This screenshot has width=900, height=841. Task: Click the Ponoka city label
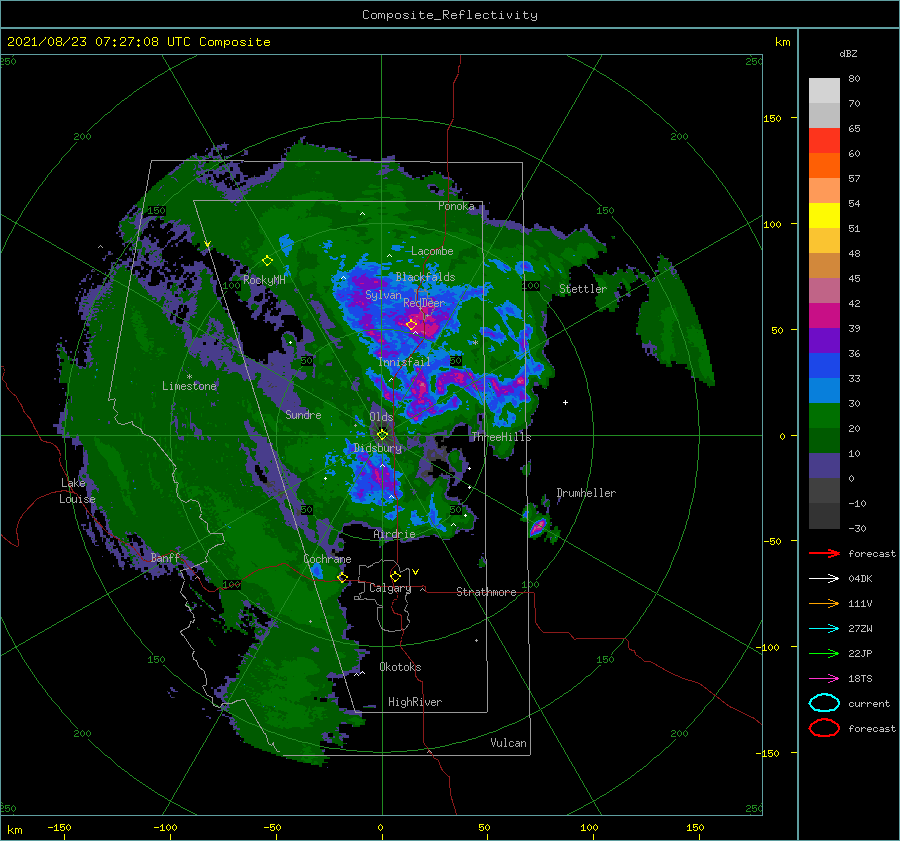point(456,206)
